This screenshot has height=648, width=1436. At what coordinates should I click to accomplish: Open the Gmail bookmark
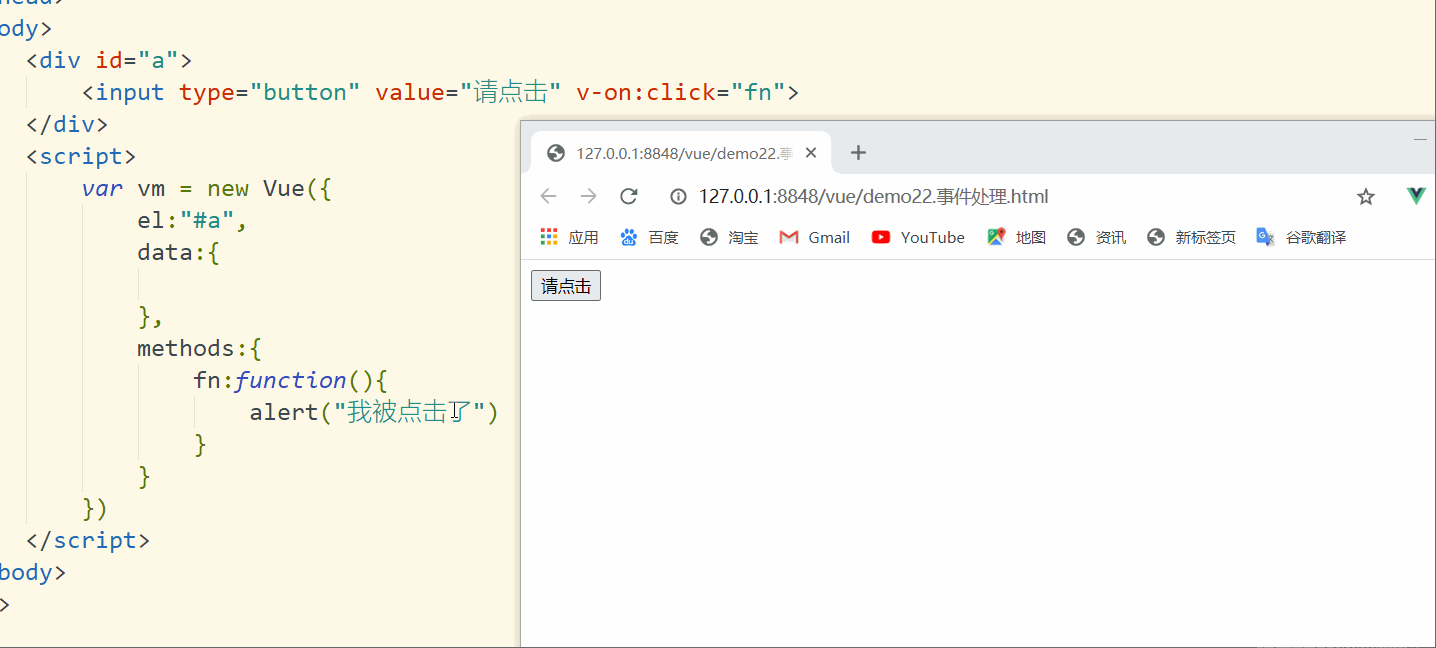coord(815,237)
